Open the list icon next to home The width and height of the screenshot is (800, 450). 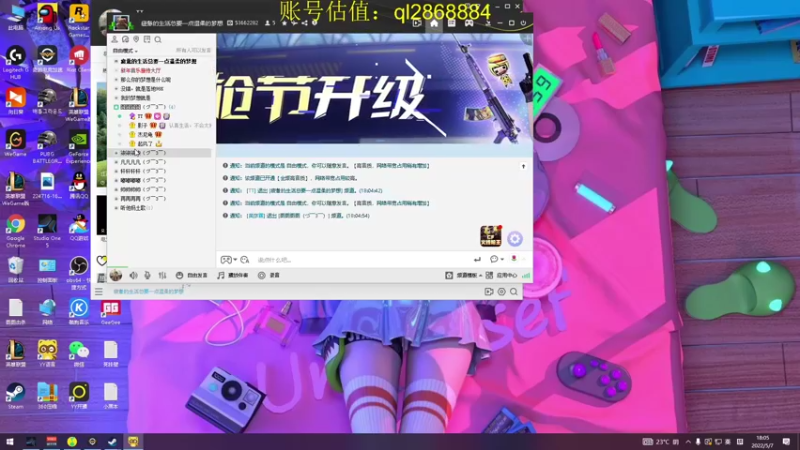452,23
